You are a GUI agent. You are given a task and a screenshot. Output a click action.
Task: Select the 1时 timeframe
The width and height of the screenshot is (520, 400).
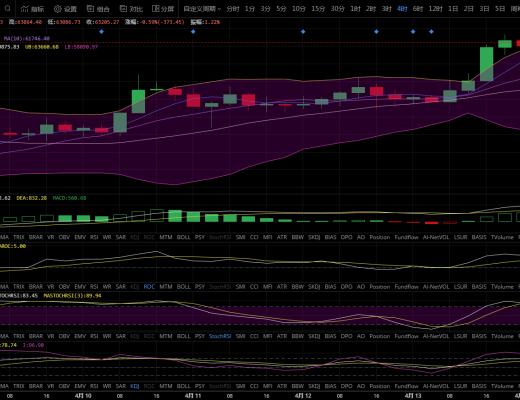pos(355,9)
